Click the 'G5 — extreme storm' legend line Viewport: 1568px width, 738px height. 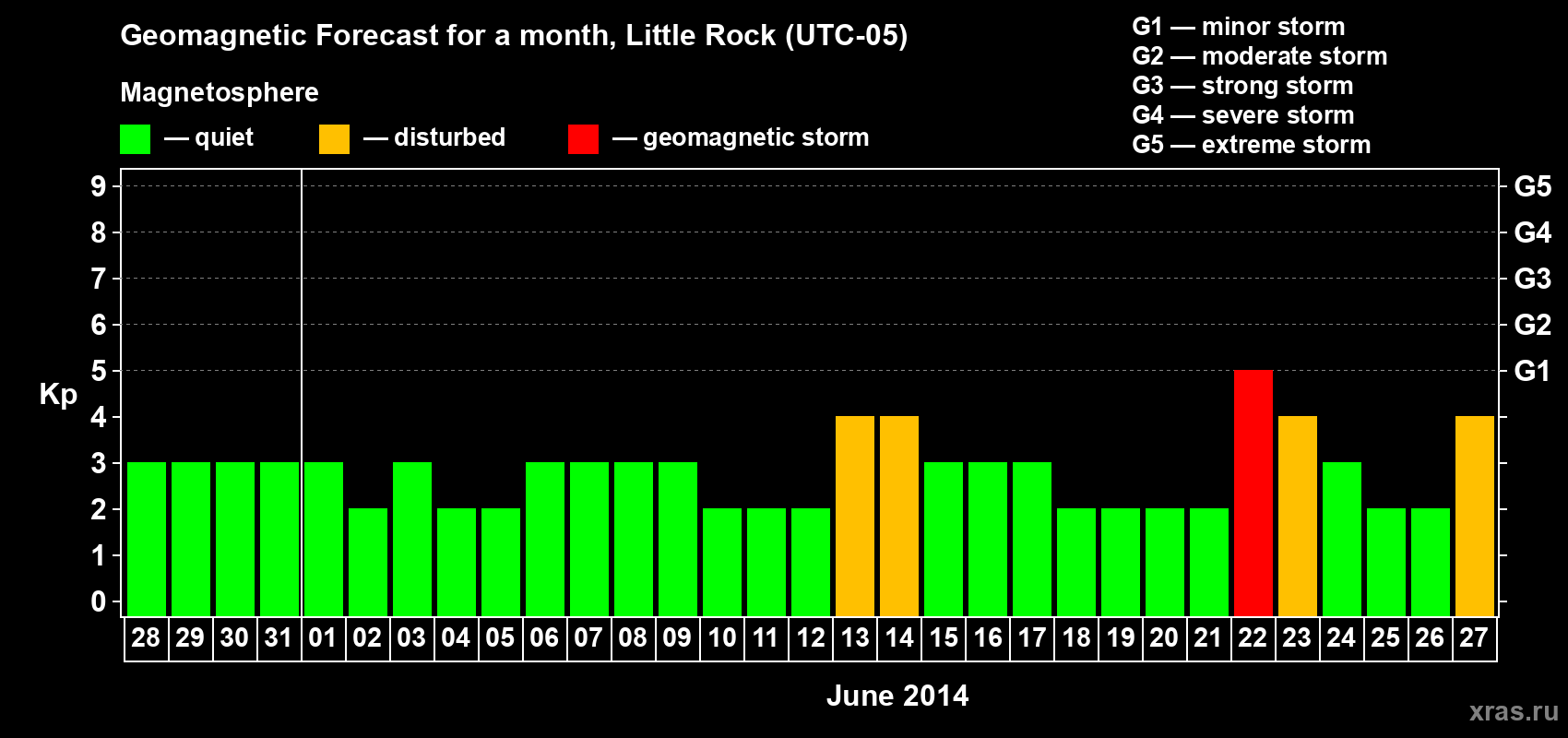pos(1252,145)
